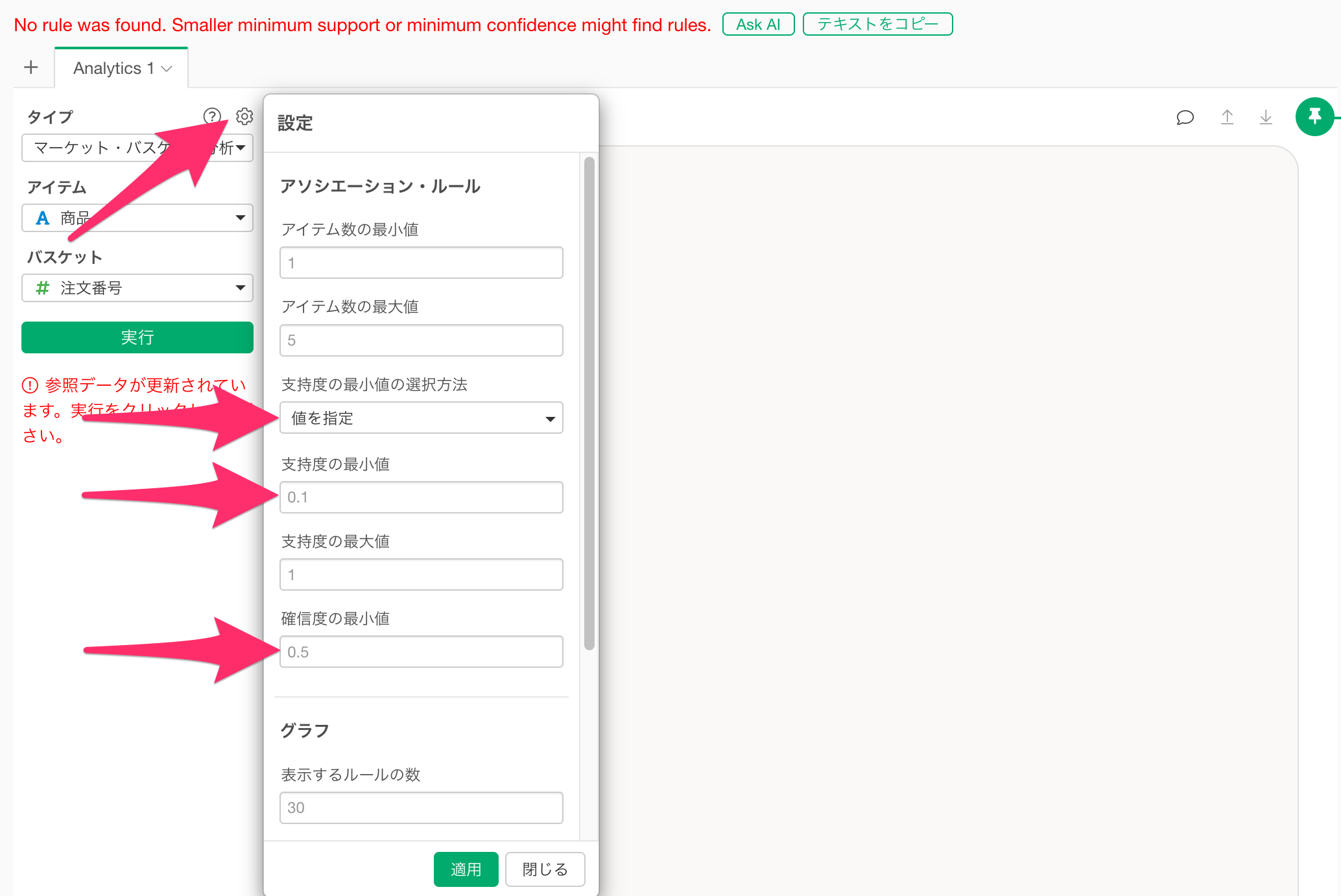Click the download arrow icon
Screen dimensions: 1341x896
pyautogui.click(x=1265, y=117)
